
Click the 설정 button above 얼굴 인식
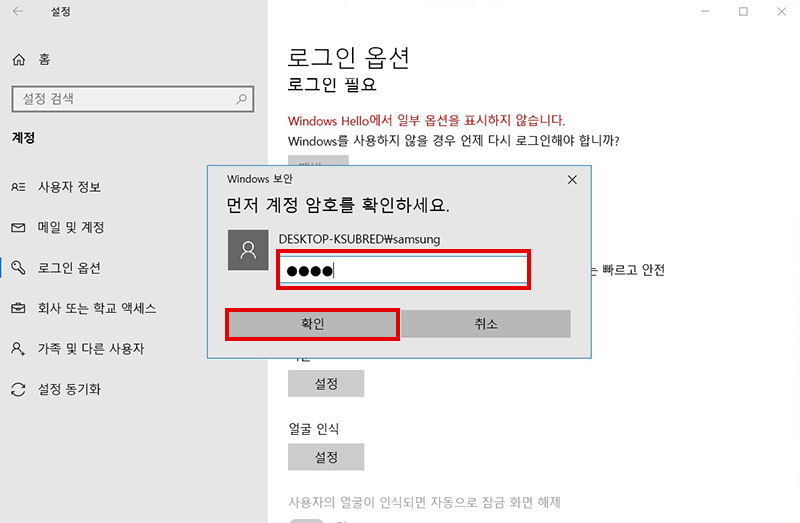[x=326, y=384]
